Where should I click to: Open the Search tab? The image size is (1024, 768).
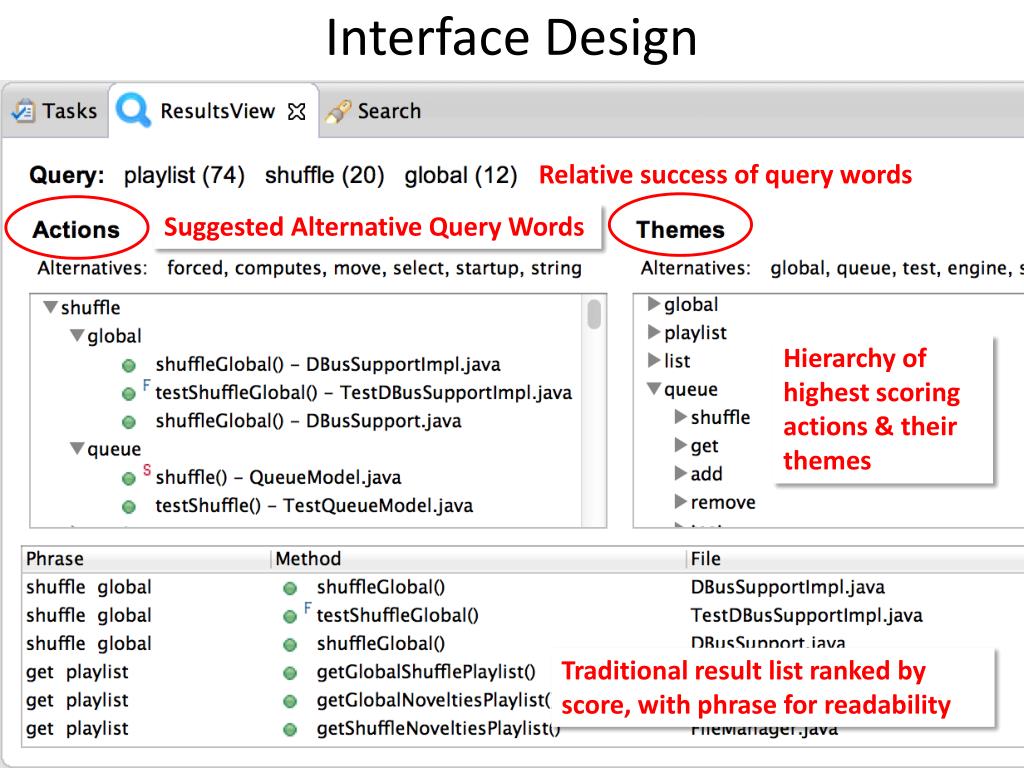[x=374, y=111]
